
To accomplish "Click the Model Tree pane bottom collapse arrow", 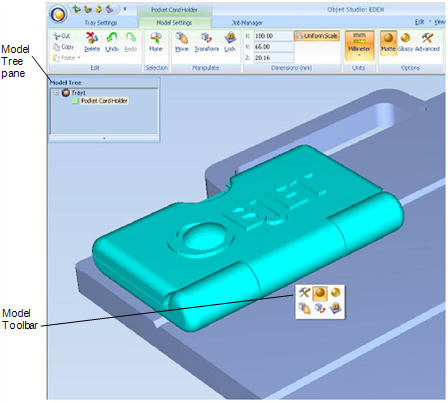I will [x=104, y=138].
